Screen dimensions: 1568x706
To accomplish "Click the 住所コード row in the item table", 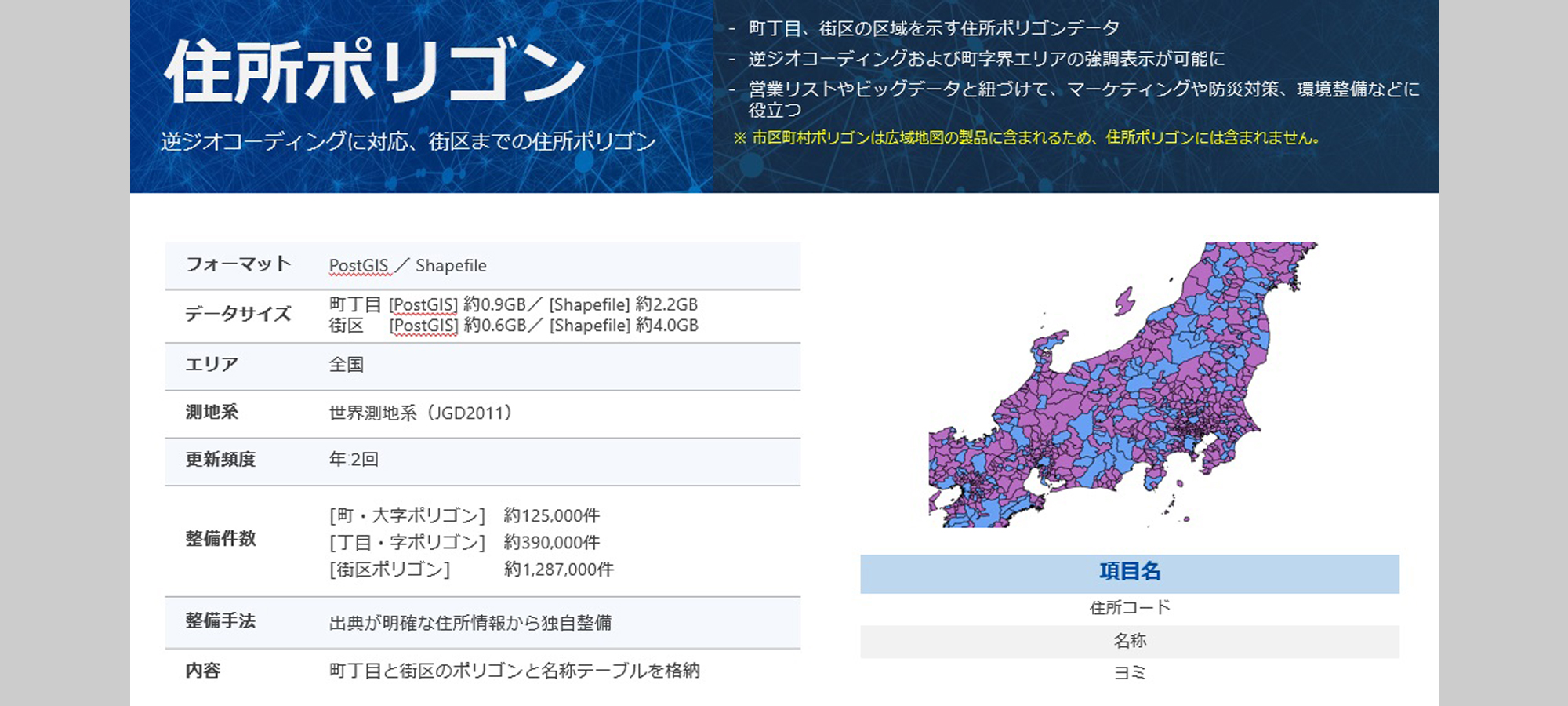I will 1130,606.
